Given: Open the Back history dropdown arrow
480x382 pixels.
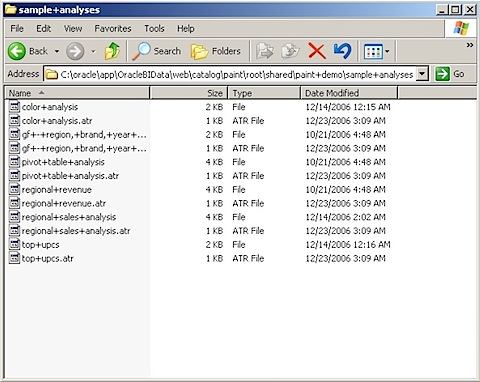Looking at the screenshot, I should tap(57, 51).
